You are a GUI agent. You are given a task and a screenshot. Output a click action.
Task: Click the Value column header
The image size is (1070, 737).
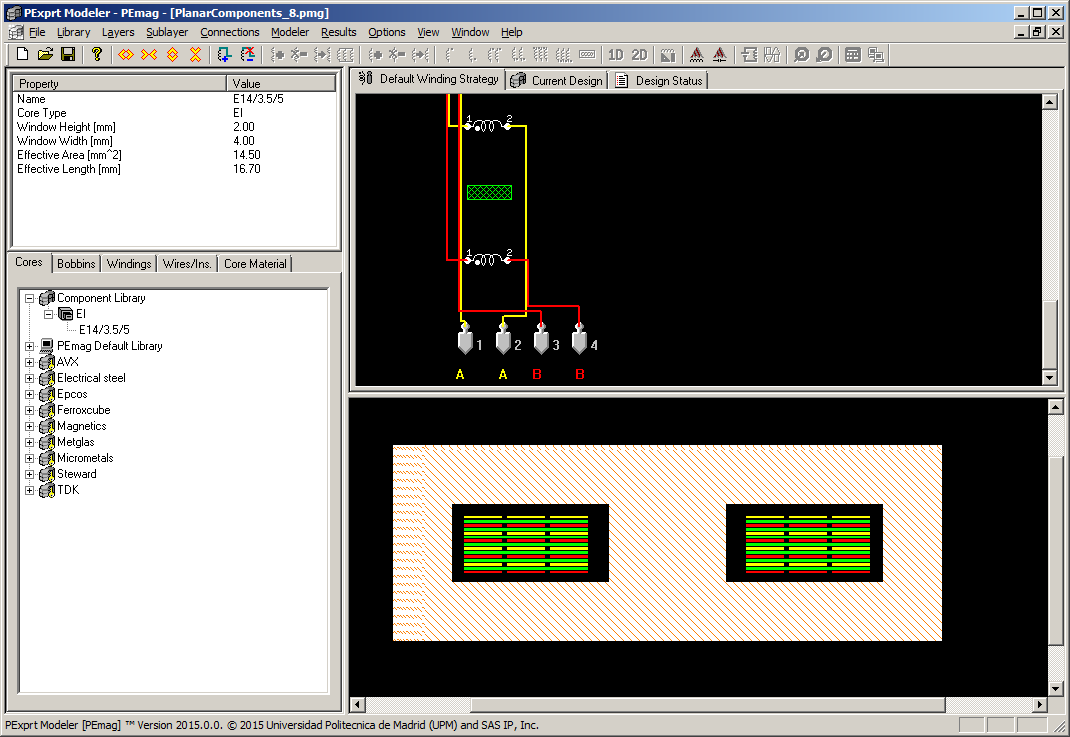281,83
